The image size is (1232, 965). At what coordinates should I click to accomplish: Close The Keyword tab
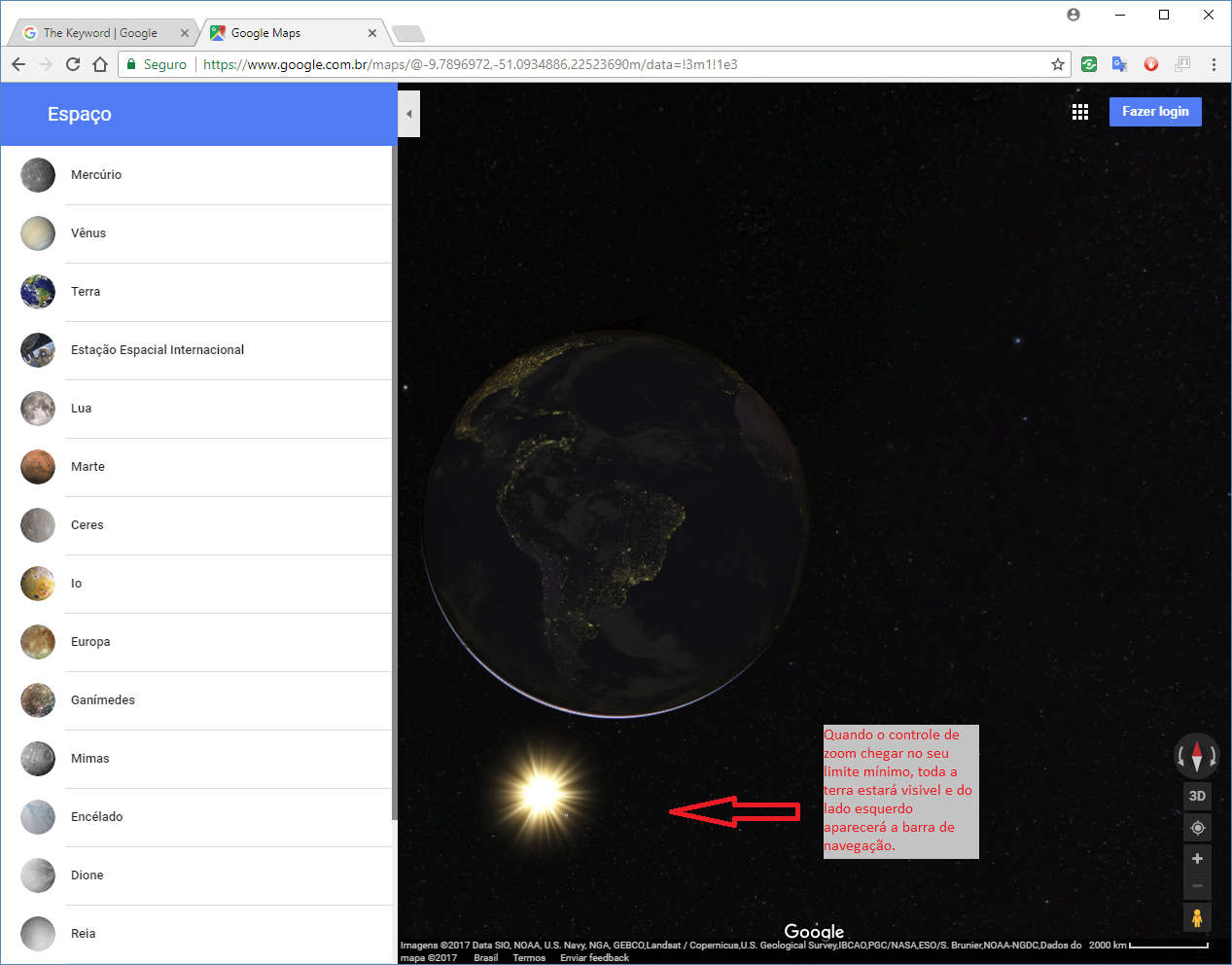click(185, 33)
